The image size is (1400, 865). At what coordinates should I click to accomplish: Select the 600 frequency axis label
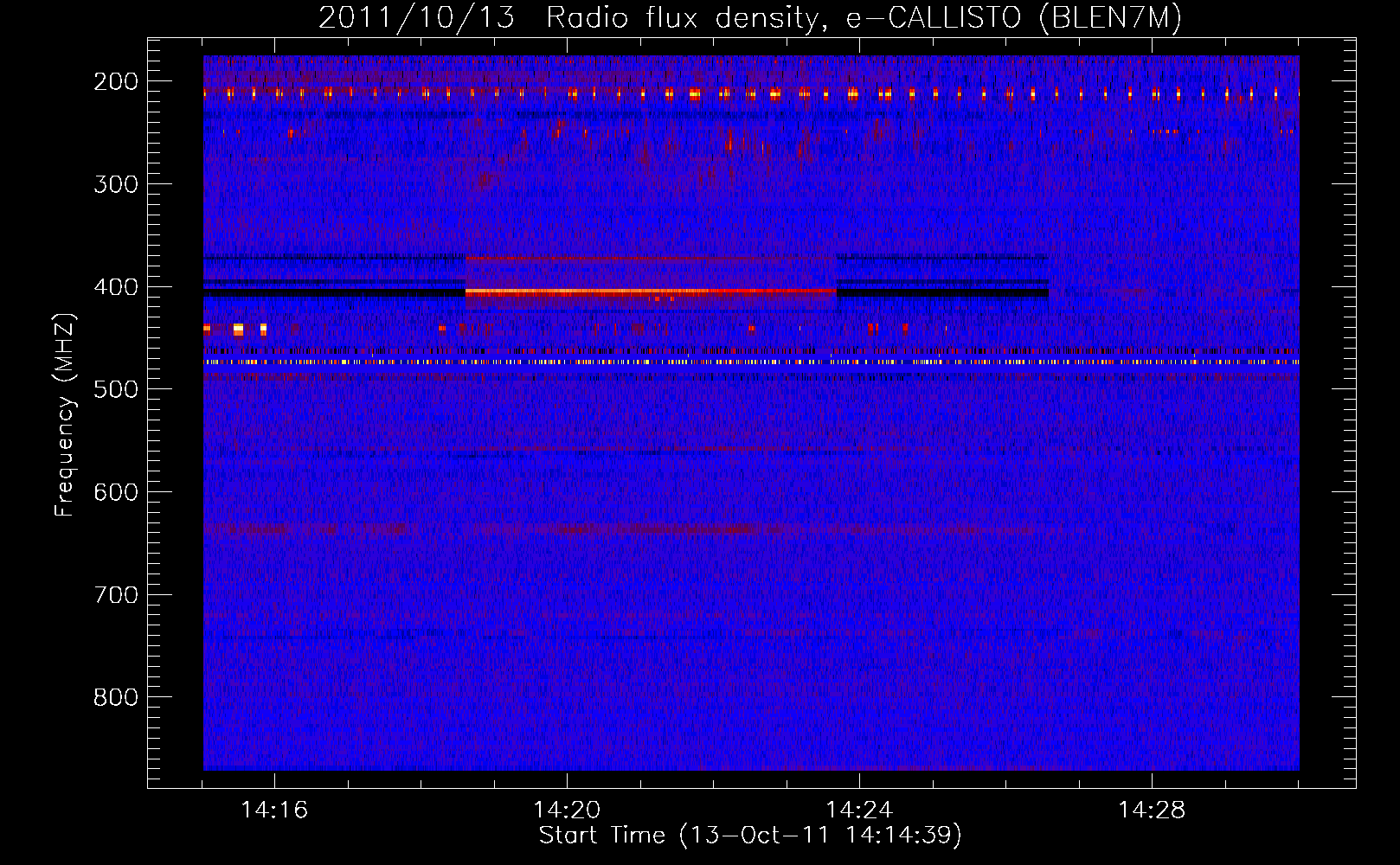pyautogui.click(x=116, y=492)
